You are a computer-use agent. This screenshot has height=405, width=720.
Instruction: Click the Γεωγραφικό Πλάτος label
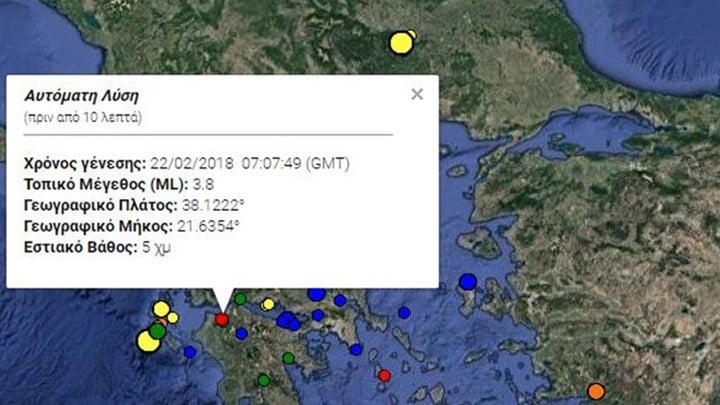(x=101, y=205)
